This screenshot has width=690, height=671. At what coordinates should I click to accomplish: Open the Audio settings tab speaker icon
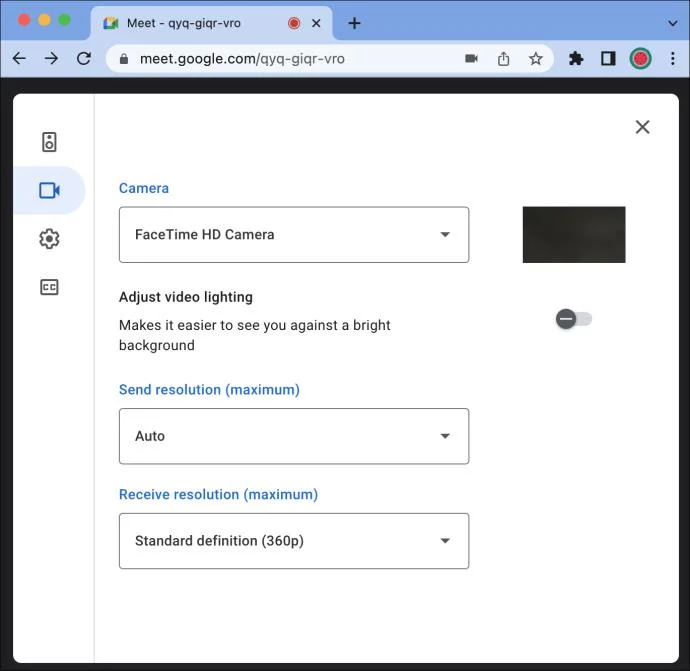[x=49, y=142]
